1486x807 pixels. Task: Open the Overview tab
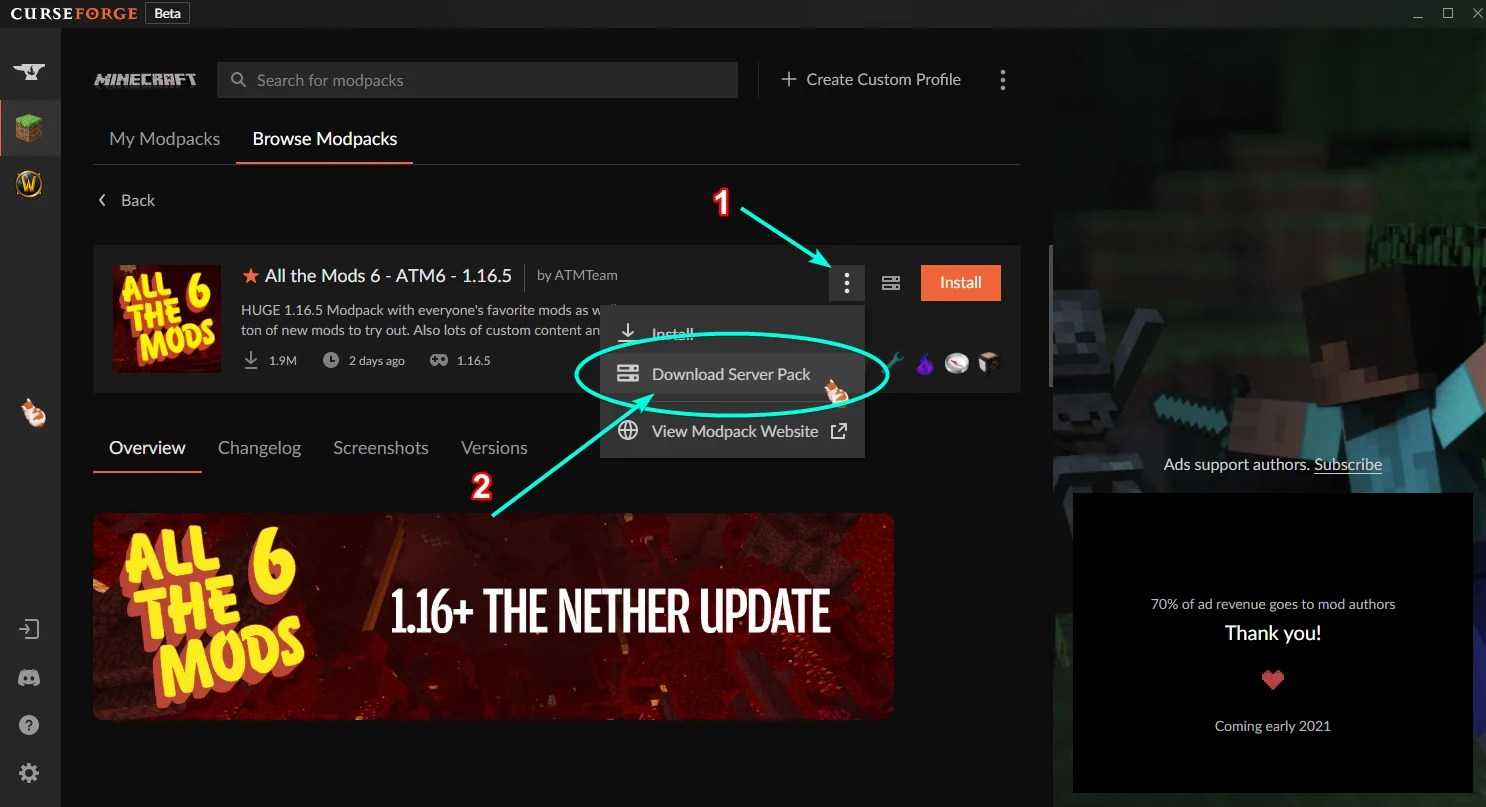(x=148, y=447)
